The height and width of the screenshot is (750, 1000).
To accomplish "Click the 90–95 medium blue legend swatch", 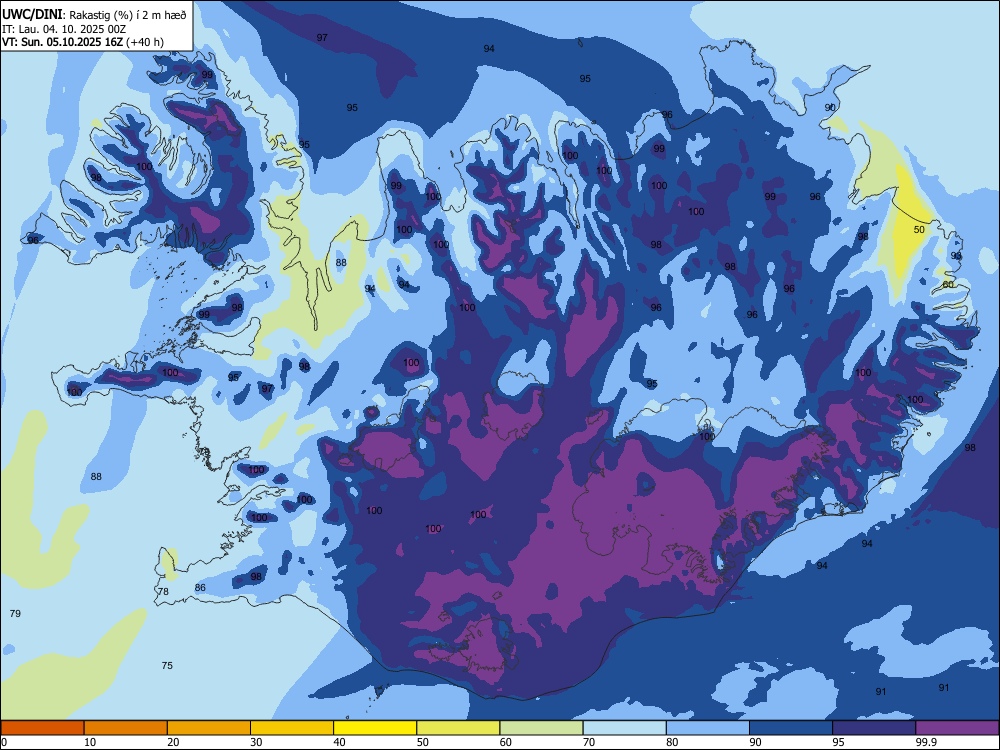I will point(791,728).
